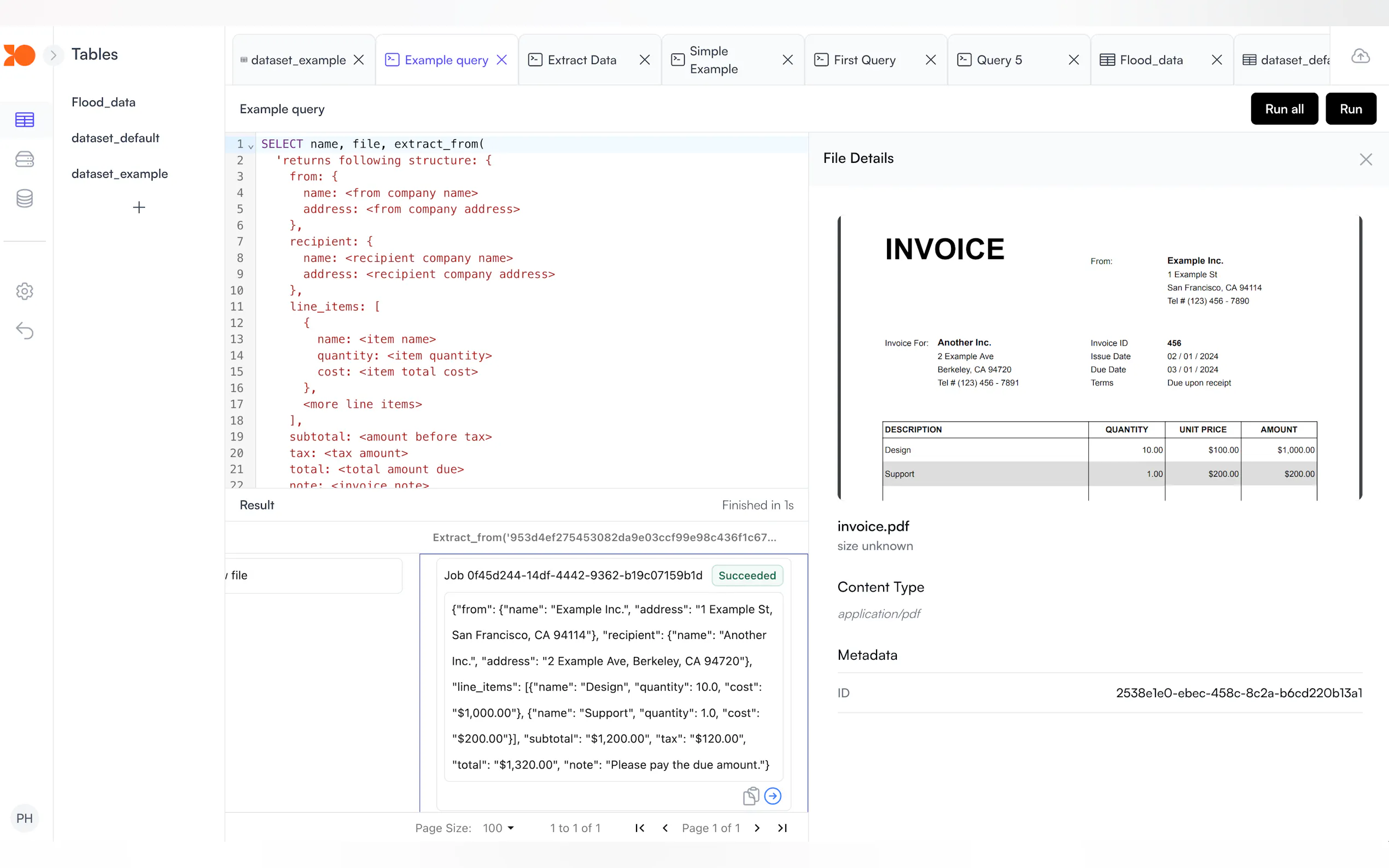Open the Page Size 100 dropdown
The image size is (1389, 868).
pos(498,828)
